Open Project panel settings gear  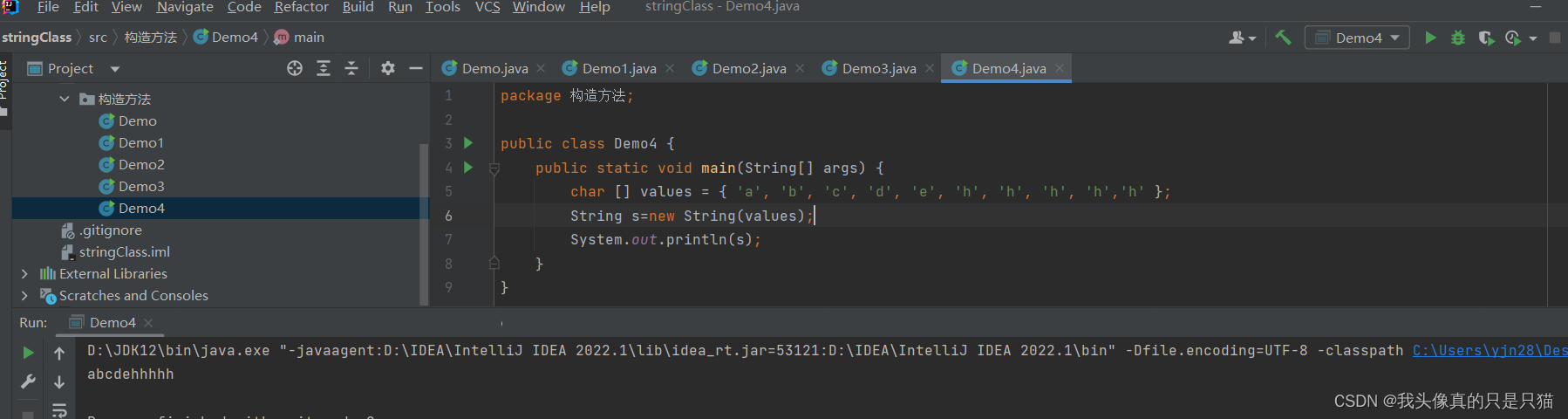(388, 68)
